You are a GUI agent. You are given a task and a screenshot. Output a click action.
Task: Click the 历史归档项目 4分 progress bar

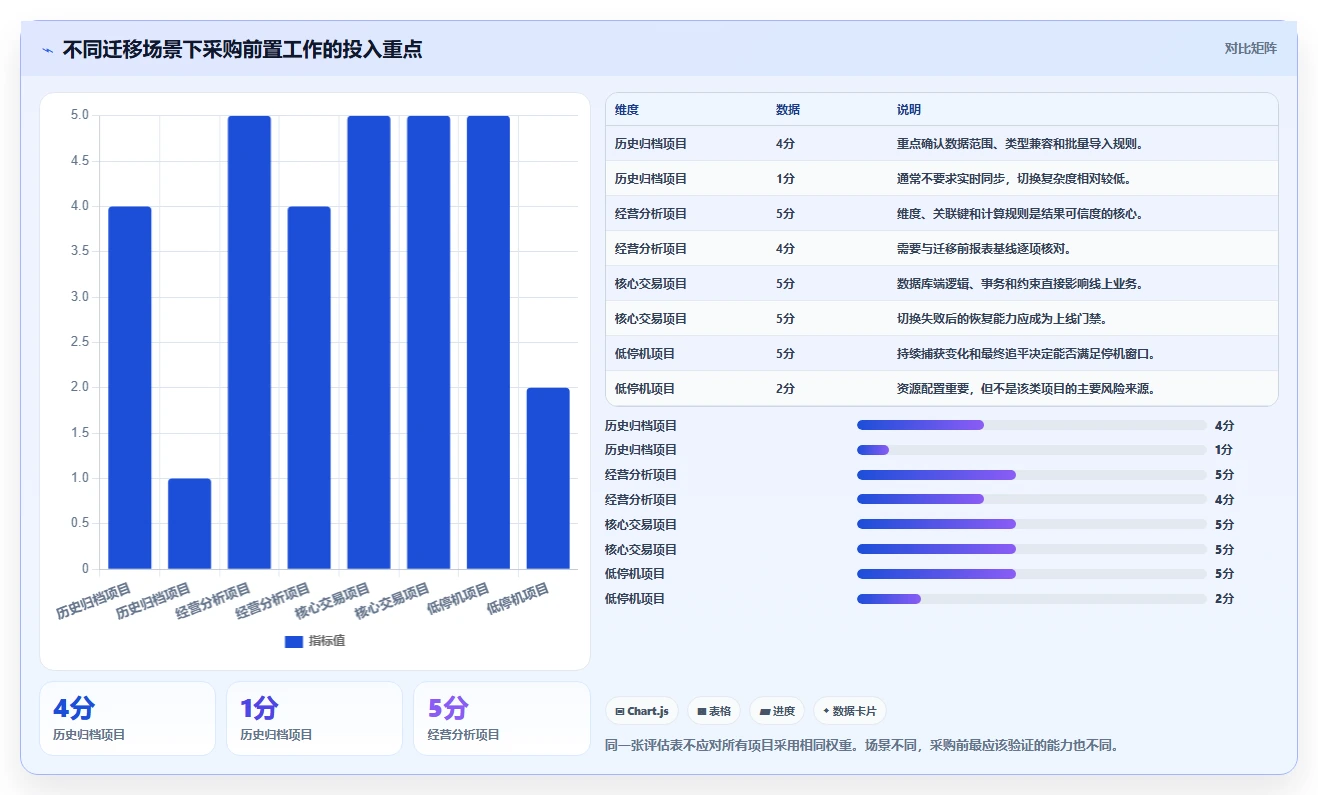[1032, 425]
